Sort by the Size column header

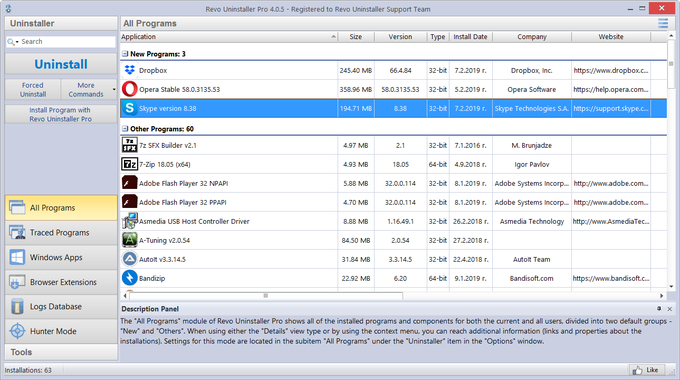pyautogui.click(x=356, y=37)
